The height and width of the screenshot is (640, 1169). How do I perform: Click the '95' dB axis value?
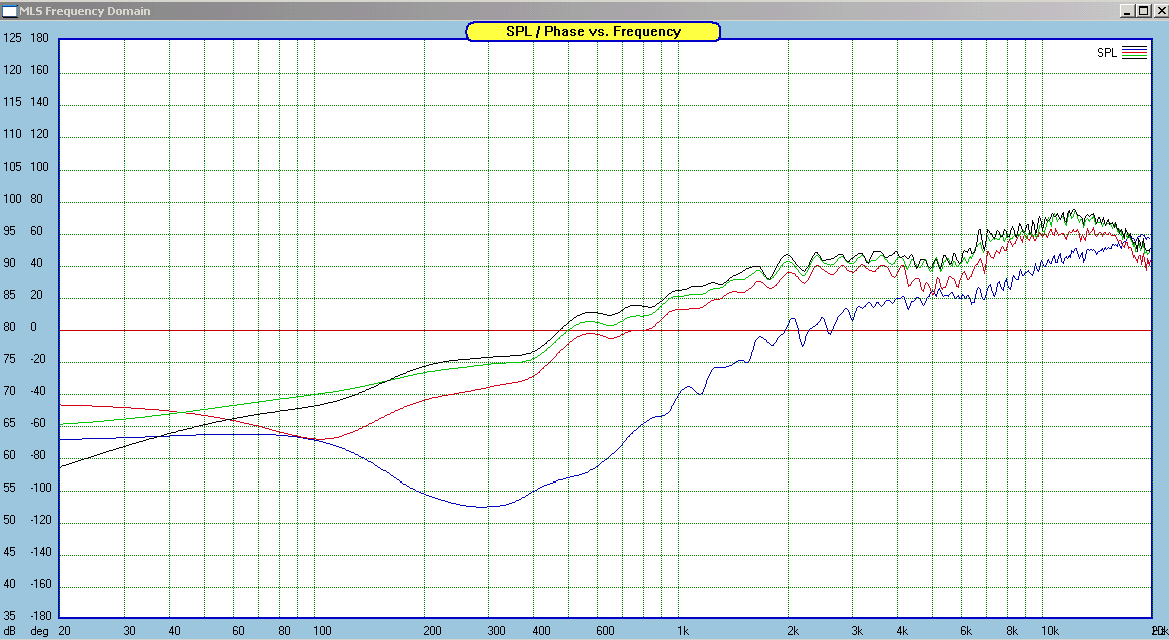tap(10, 231)
